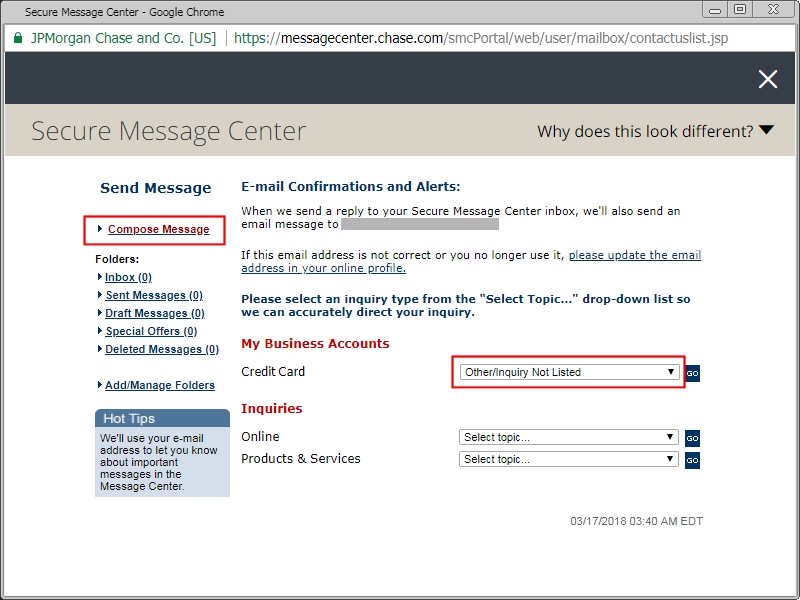Open the Credit Card topic dropdown
Screen dimensions: 800x600
coord(569,372)
